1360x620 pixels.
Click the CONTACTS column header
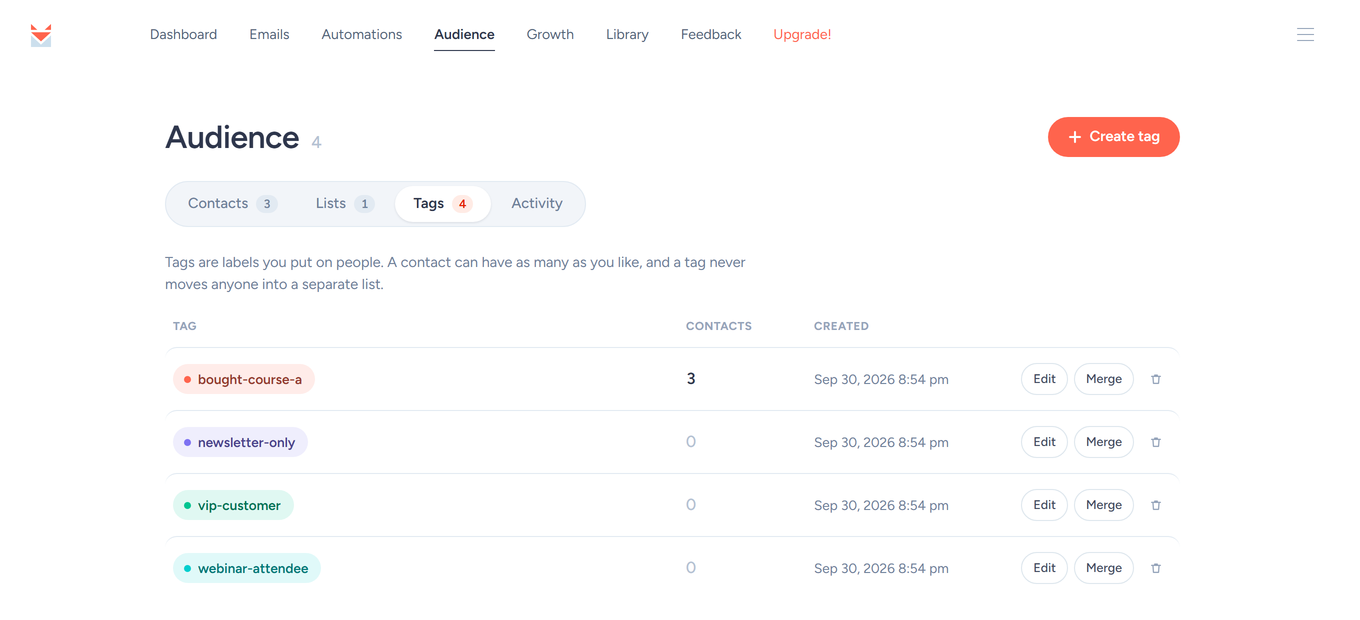click(x=719, y=326)
